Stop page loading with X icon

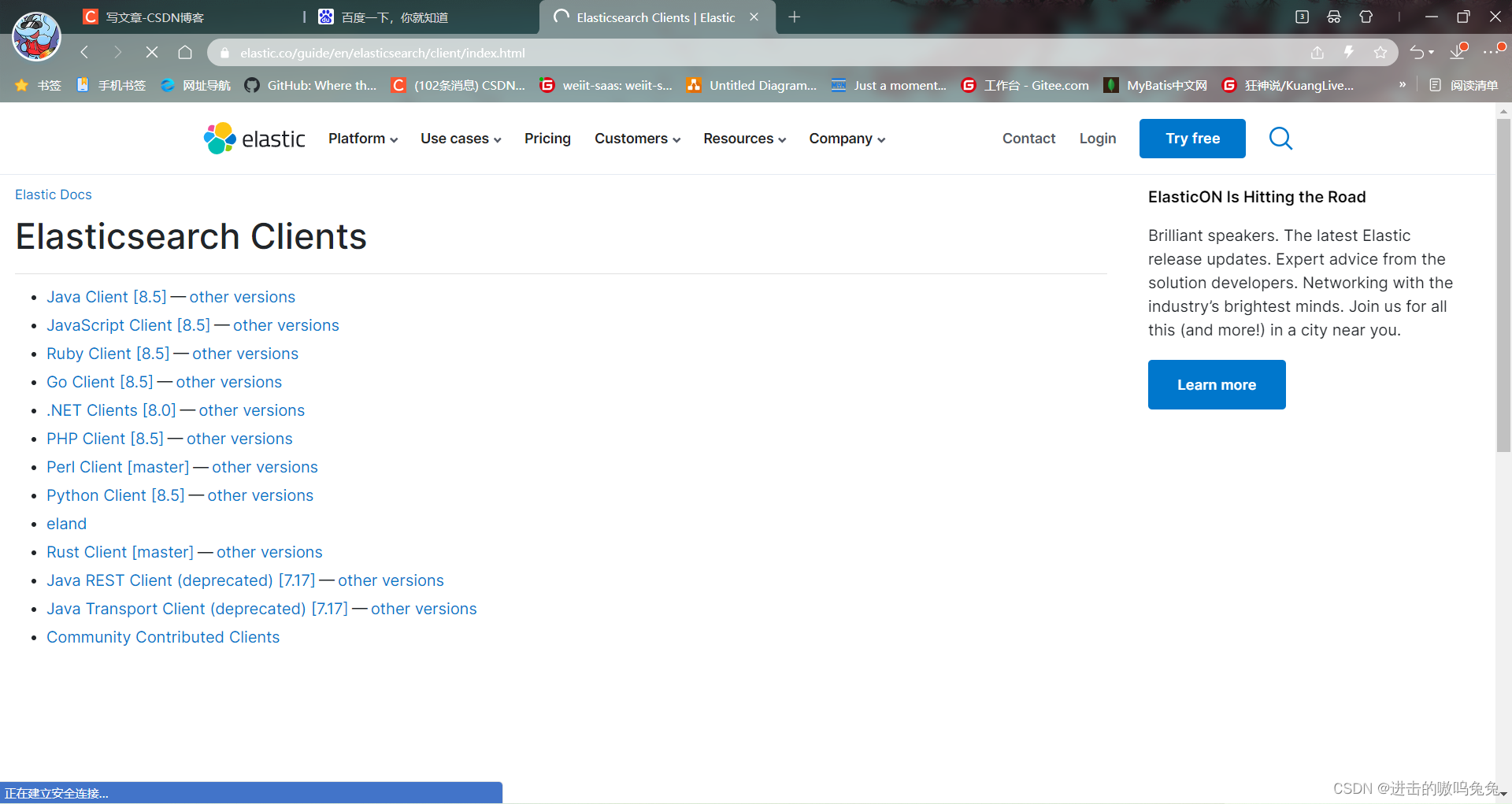click(x=152, y=53)
